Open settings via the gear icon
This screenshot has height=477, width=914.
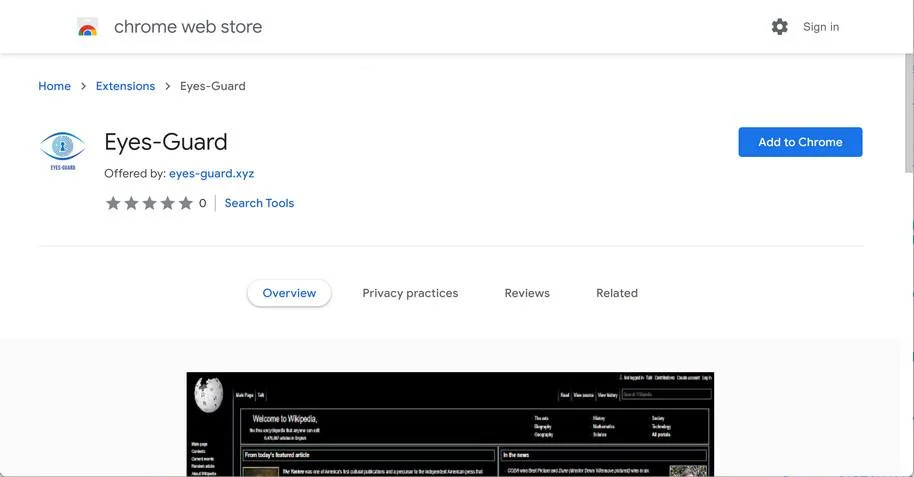click(779, 27)
